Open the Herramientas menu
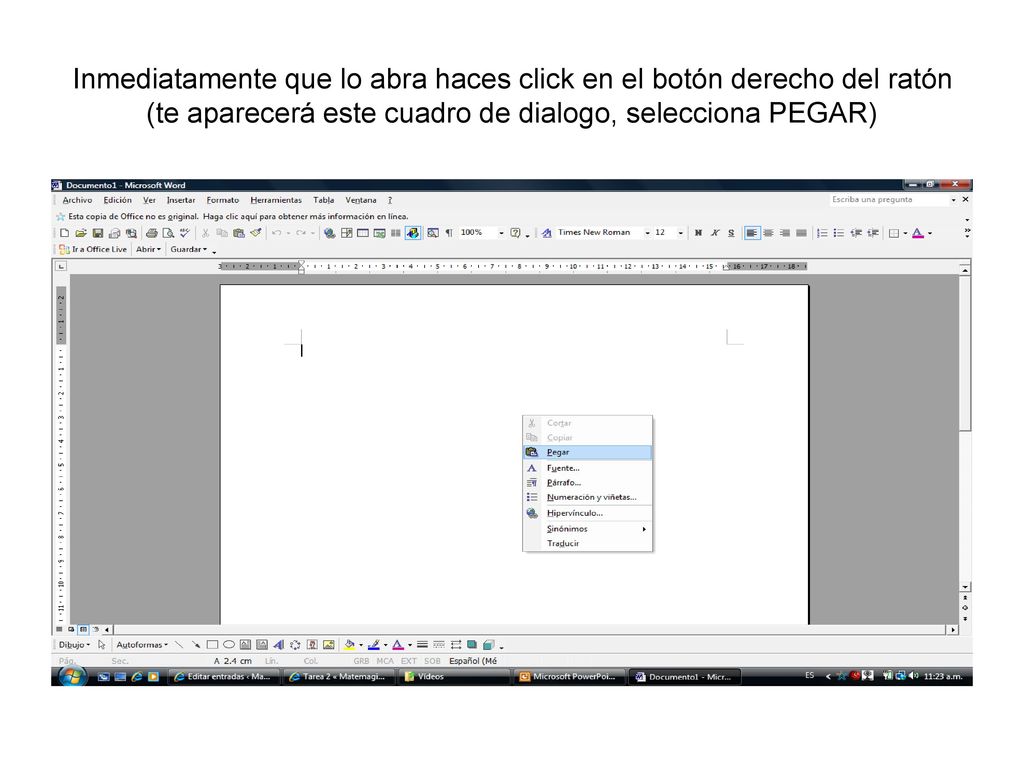This screenshot has width=1024, height=768. [276, 200]
